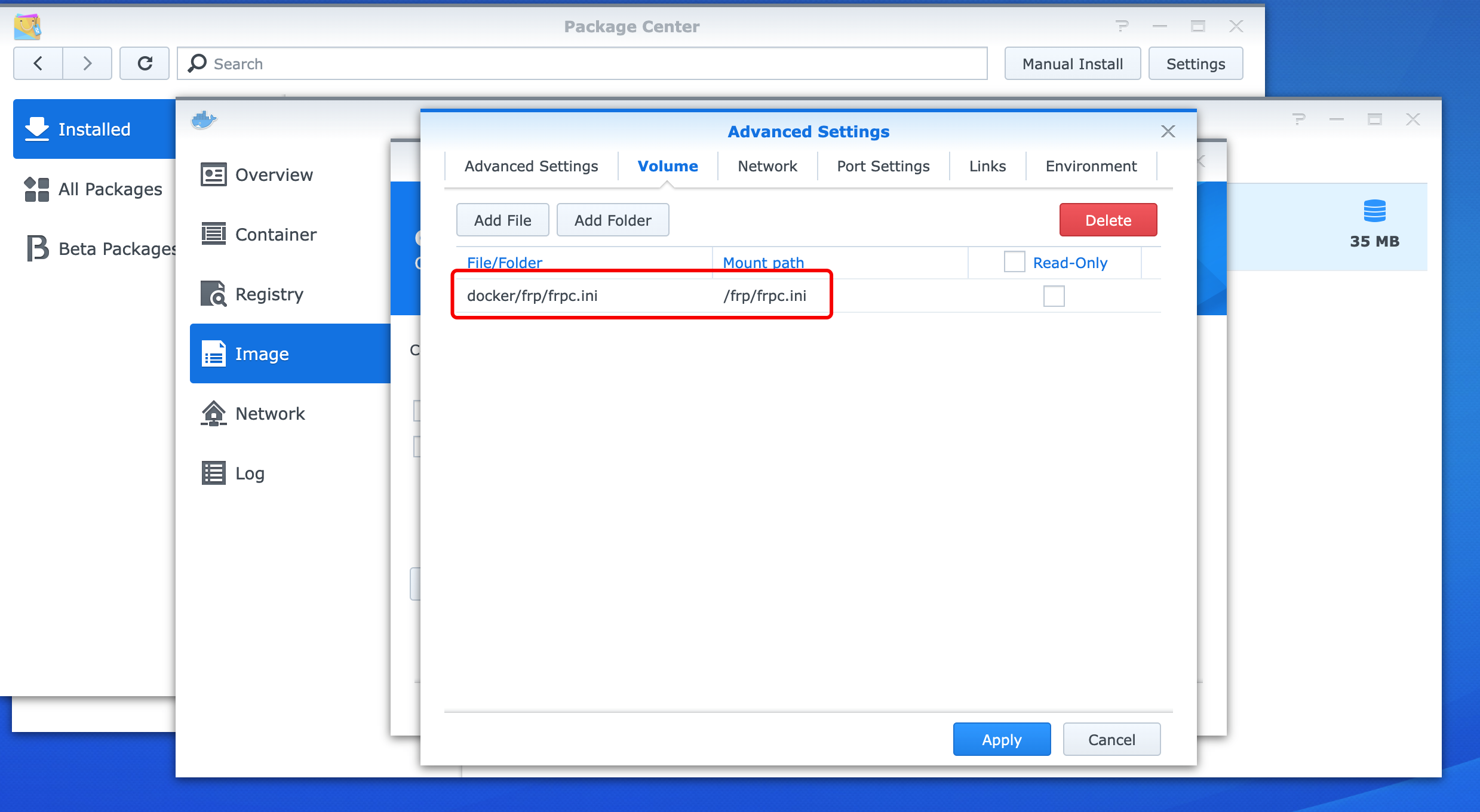The height and width of the screenshot is (812, 1480).
Task: Switch to the Port Settings tab
Action: pos(883,166)
